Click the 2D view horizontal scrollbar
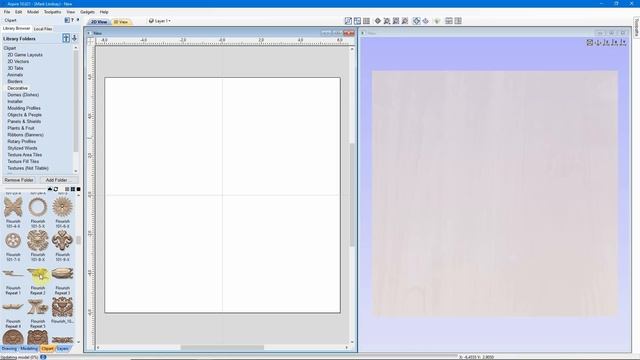640x360 pixels. coord(222,347)
